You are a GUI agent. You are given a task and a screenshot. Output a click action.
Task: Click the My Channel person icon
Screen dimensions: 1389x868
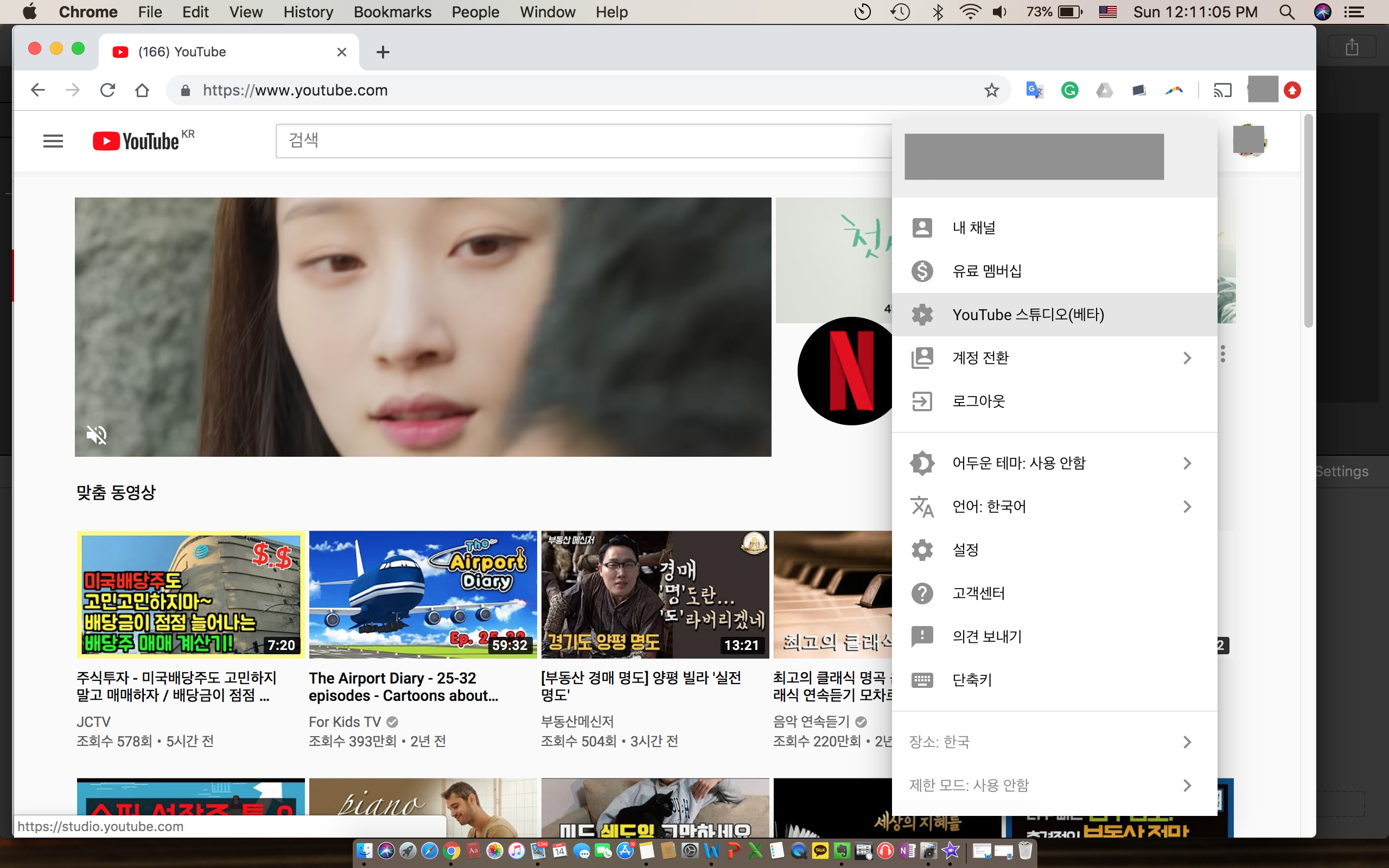[922, 228]
